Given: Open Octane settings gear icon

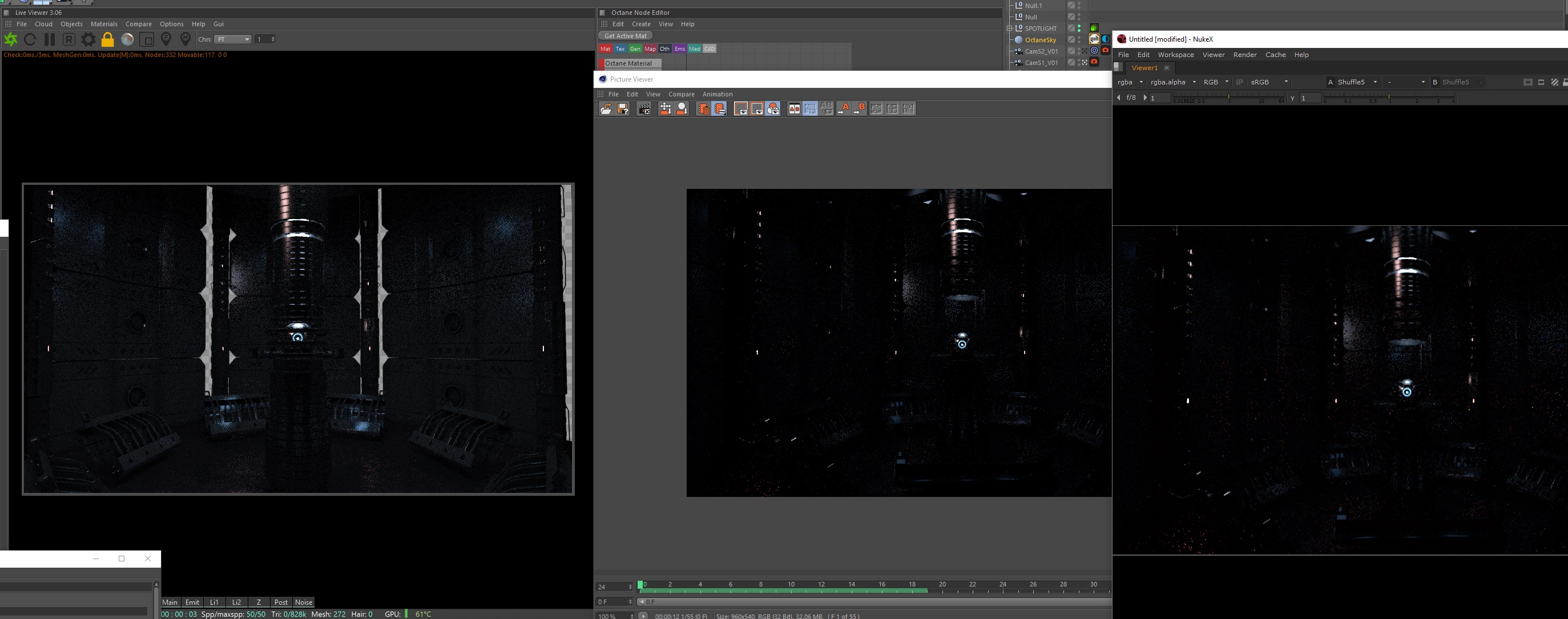Looking at the screenshot, I should pyautogui.click(x=88, y=39).
